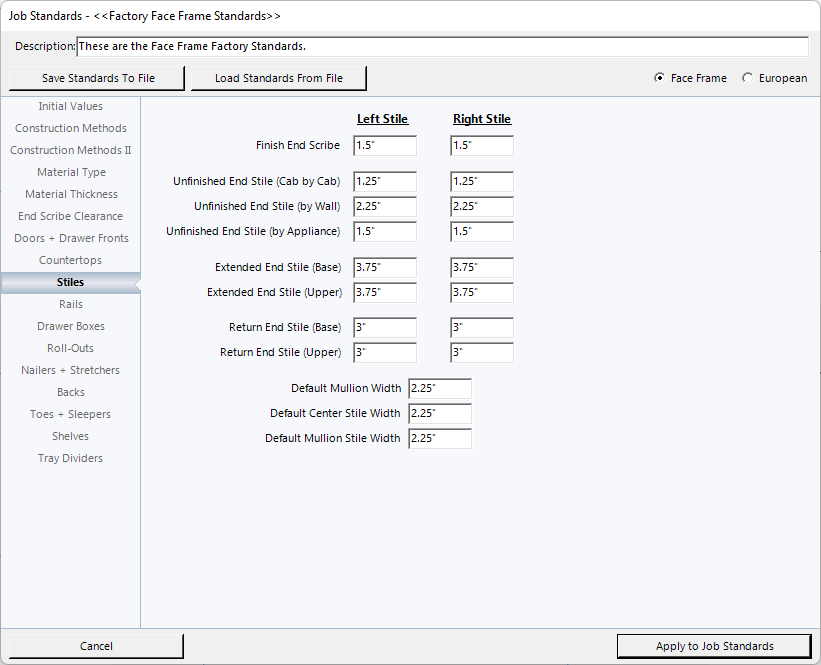Viewport: 821px width, 665px height.
Task: Go to Material Thickness section
Action: (x=70, y=194)
